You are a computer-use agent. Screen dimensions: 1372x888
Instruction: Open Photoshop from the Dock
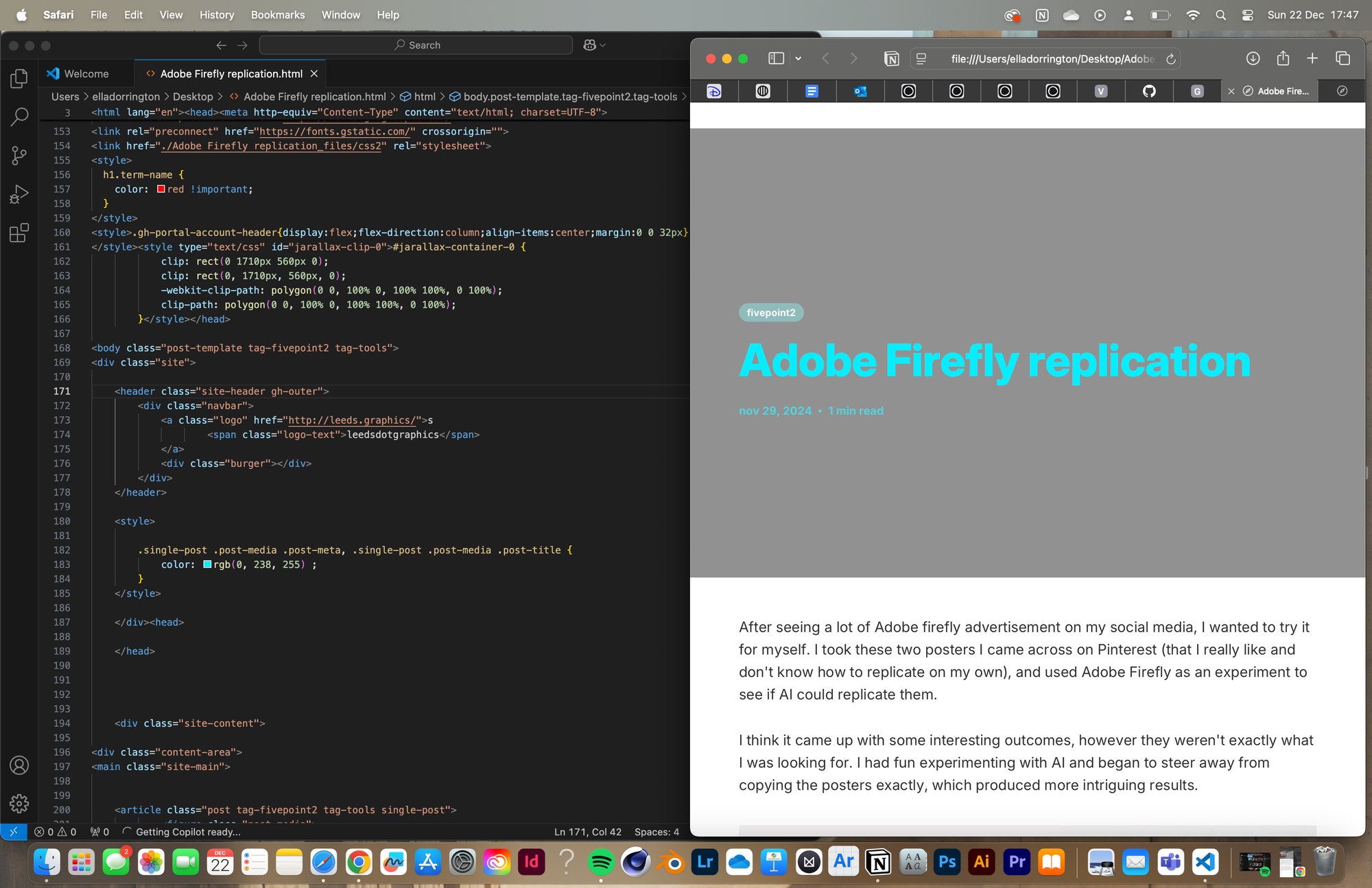(x=947, y=862)
